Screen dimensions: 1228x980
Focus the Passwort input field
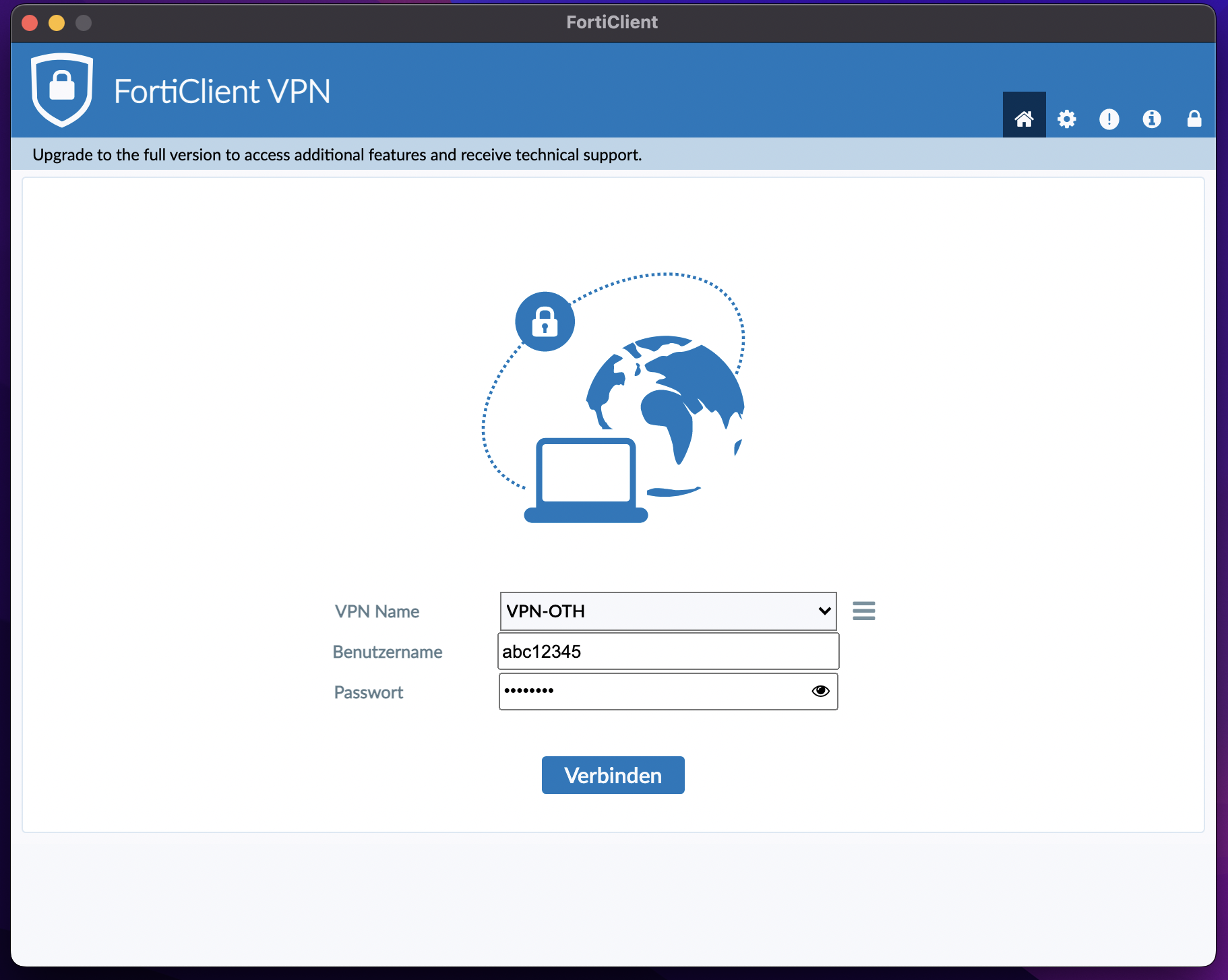tap(669, 692)
